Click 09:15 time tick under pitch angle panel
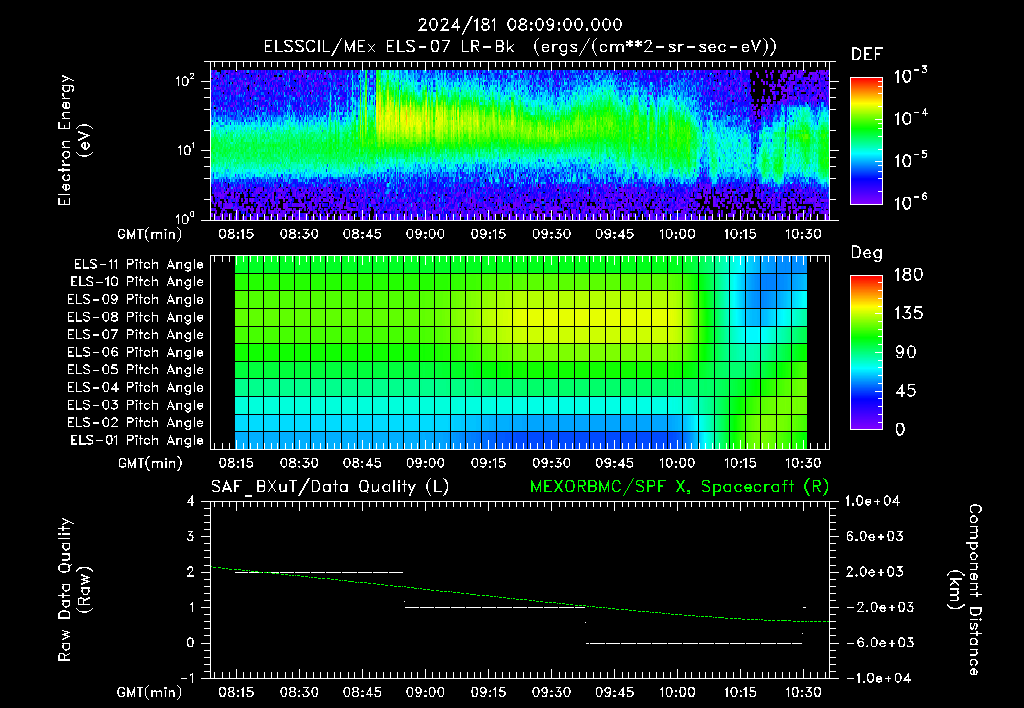Image resolution: width=1024 pixels, height=708 pixels. [488, 463]
